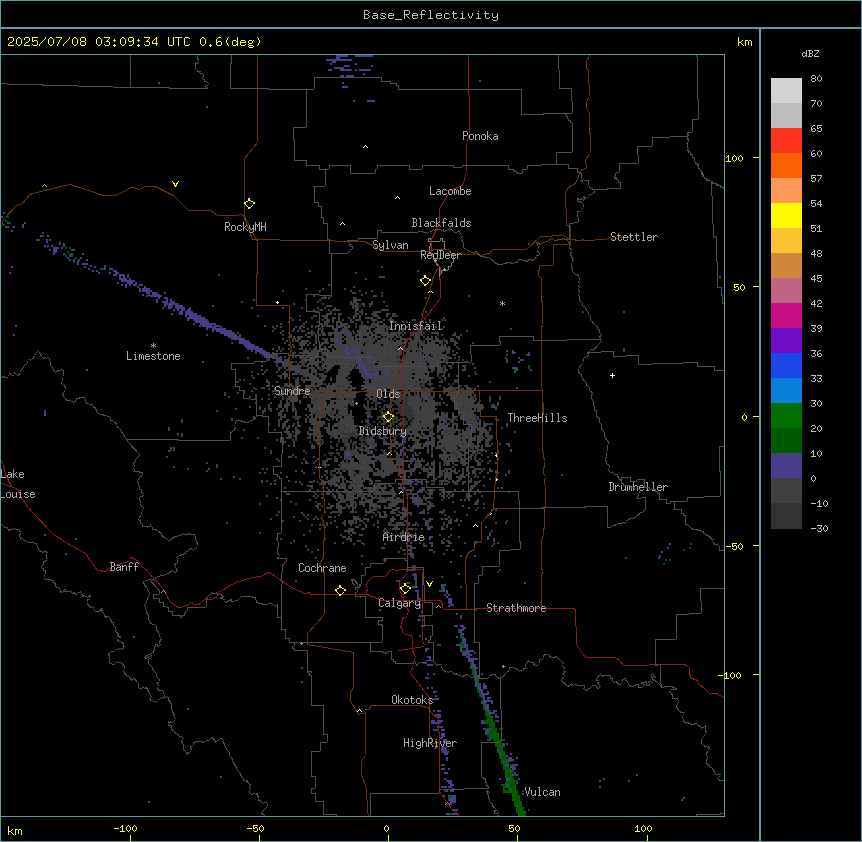Select the orange 57-60 dBZ legend swatch
Screen dimensions: 862x842
(x=786, y=166)
